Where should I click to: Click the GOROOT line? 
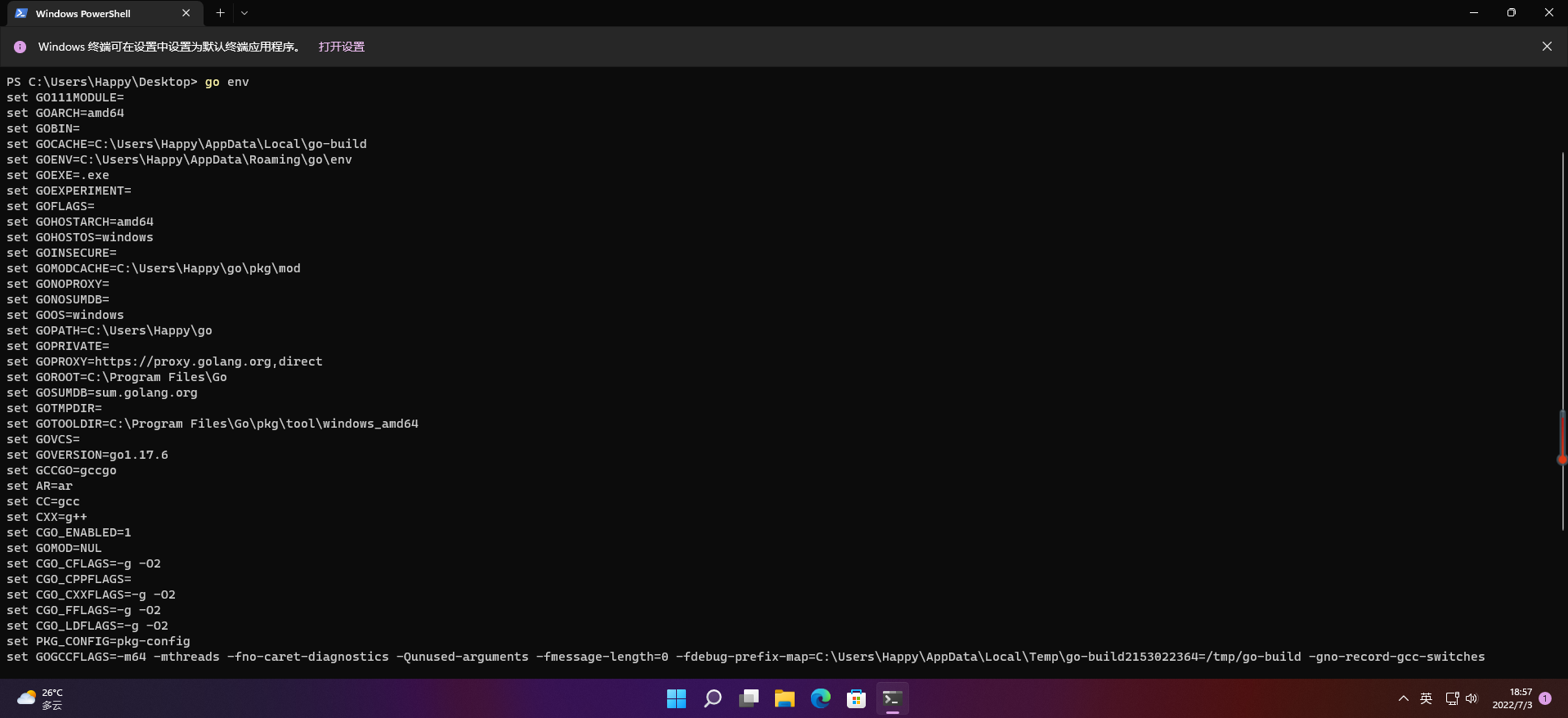(x=117, y=377)
